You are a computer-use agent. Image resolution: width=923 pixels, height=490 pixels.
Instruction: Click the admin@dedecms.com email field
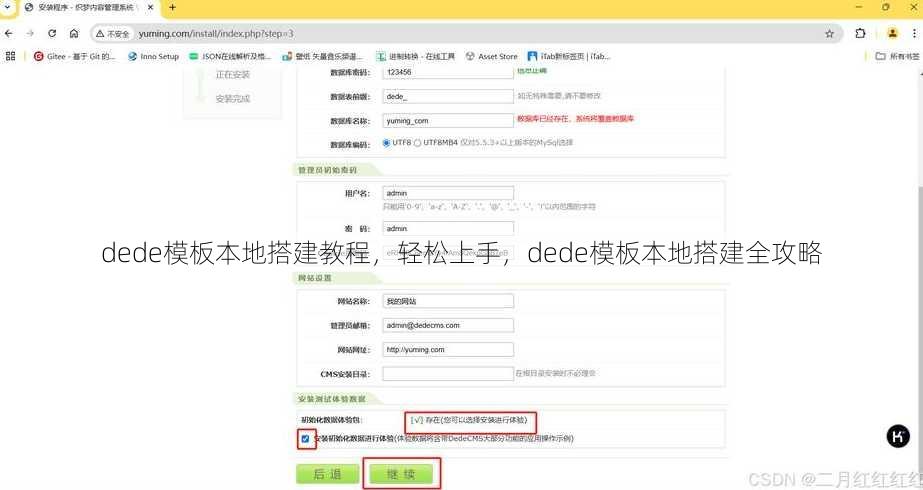(x=448, y=325)
